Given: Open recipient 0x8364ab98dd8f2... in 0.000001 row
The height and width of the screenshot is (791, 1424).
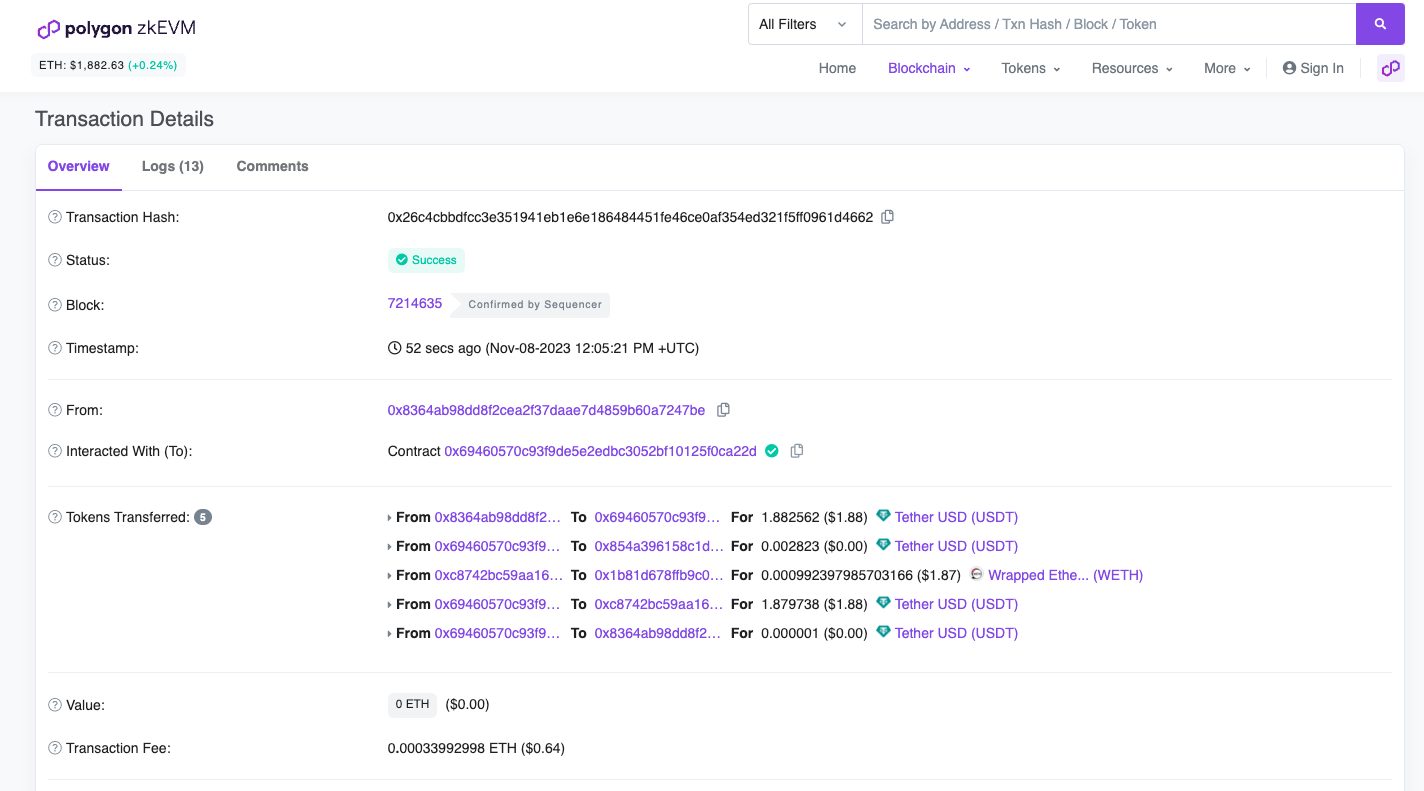Looking at the screenshot, I should coord(658,633).
